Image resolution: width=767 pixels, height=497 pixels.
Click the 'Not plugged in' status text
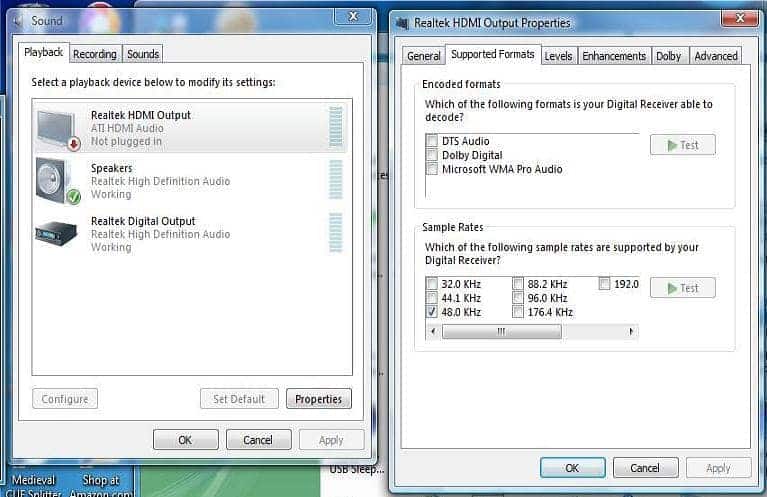126,141
